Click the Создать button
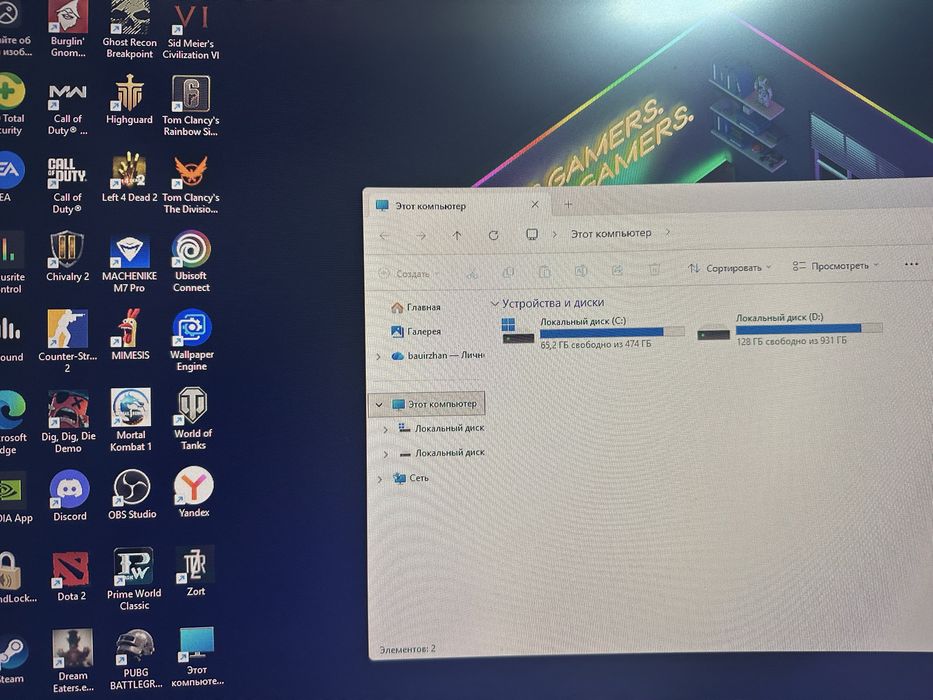Viewport: 933px width, 700px height. tap(409, 274)
